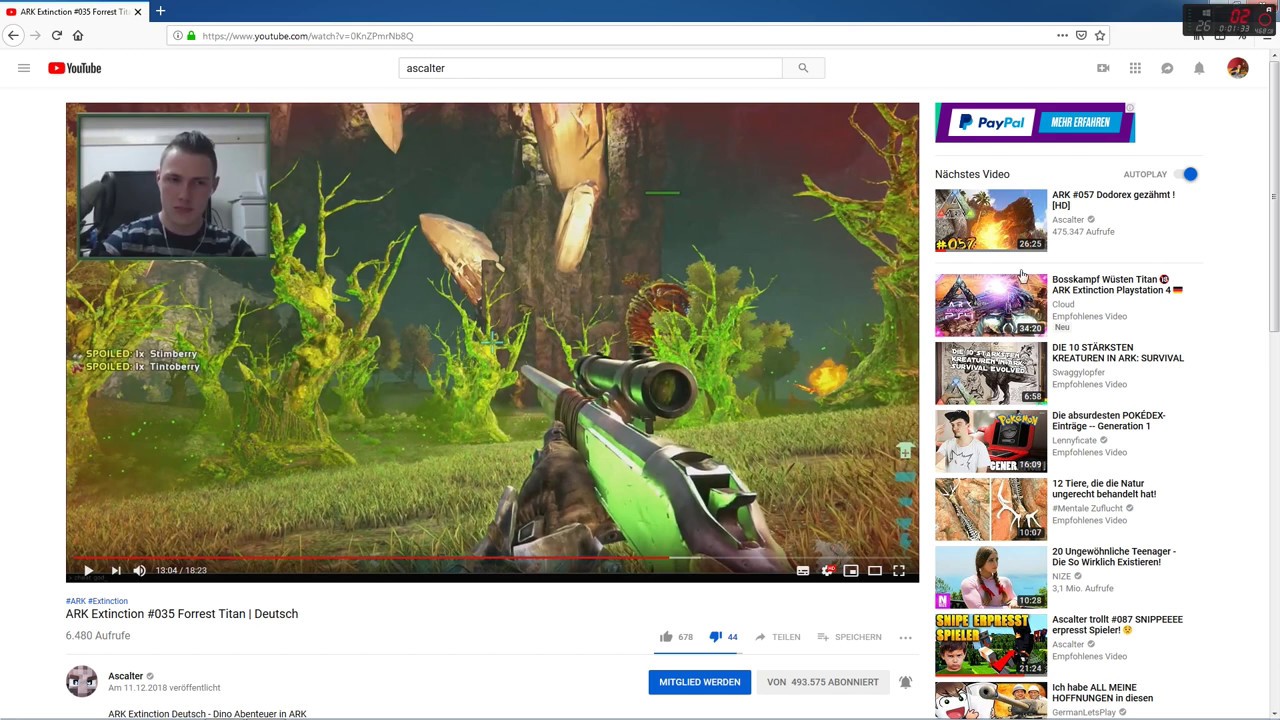The image size is (1280, 720).
Task: Click the PayPal Mehr erfahren ad banner
Action: (1035, 123)
